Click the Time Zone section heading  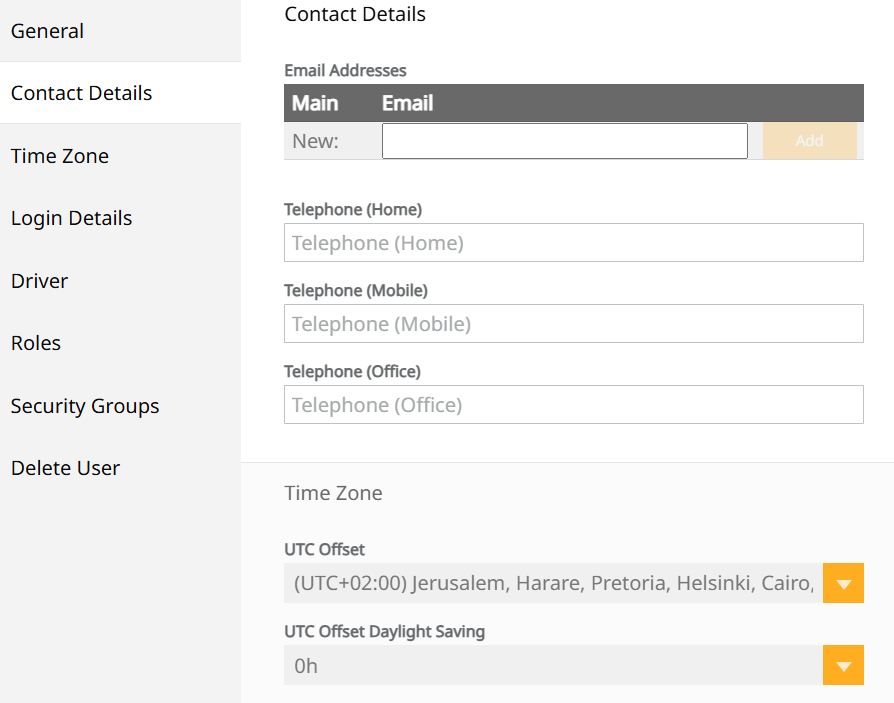click(334, 493)
